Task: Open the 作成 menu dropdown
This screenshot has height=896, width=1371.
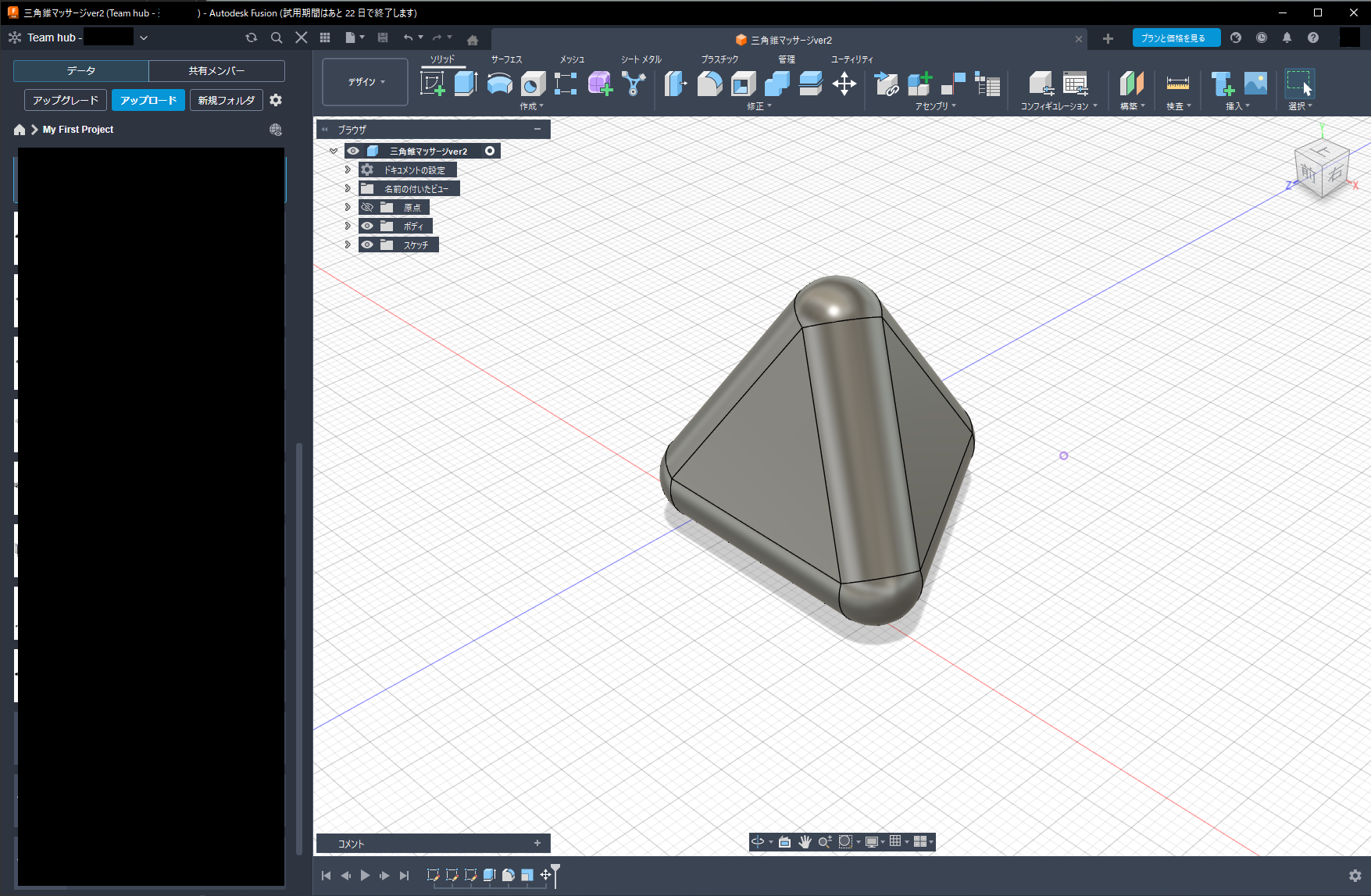Action: point(531,106)
